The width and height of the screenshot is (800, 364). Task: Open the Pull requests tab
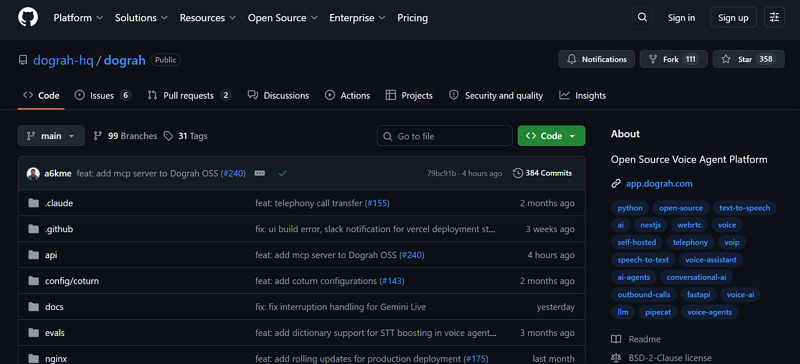point(189,95)
